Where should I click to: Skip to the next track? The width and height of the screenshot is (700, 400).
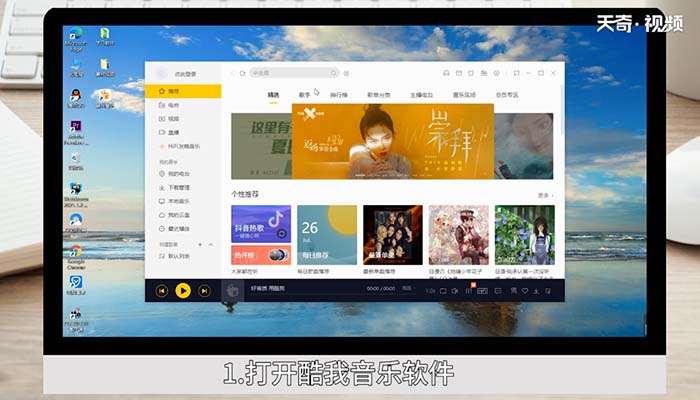pyautogui.click(x=204, y=291)
